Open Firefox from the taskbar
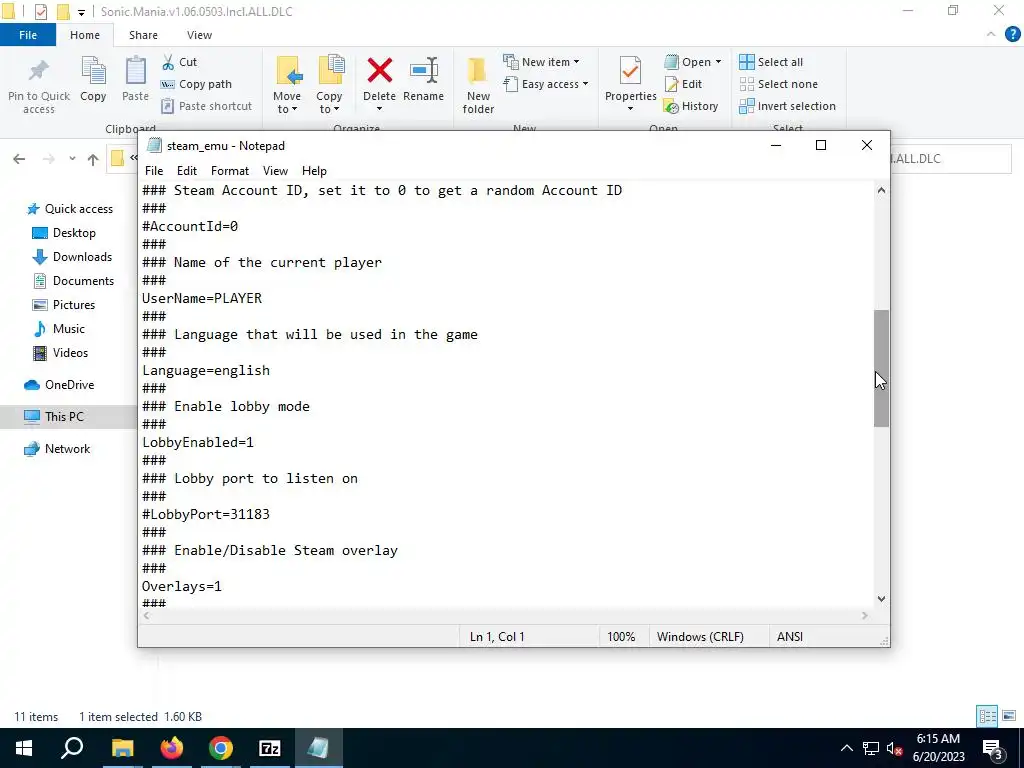Viewport: 1024px width, 768px height. pyautogui.click(x=172, y=748)
